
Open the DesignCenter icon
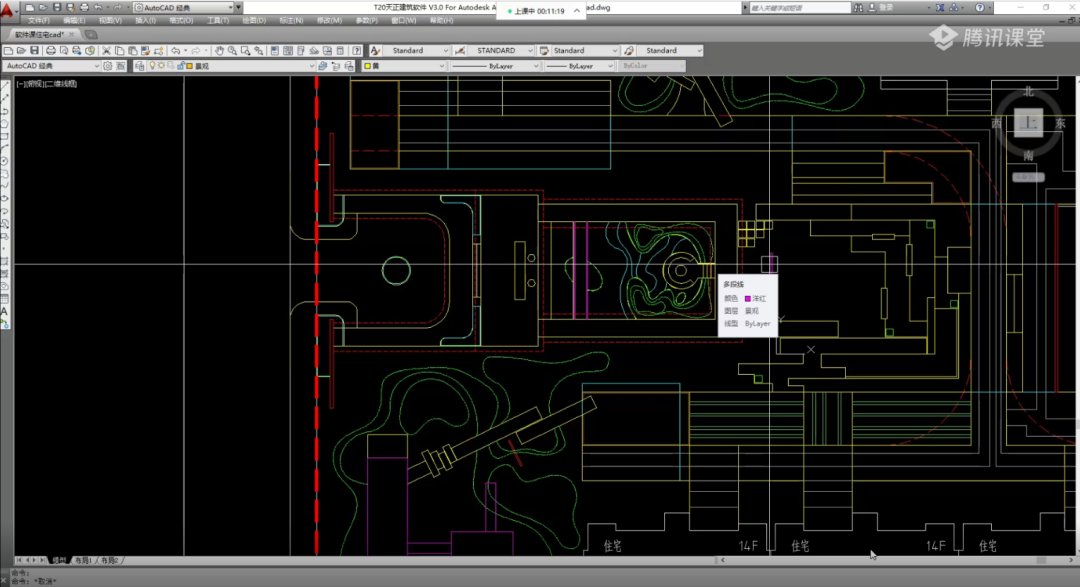[288, 51]
